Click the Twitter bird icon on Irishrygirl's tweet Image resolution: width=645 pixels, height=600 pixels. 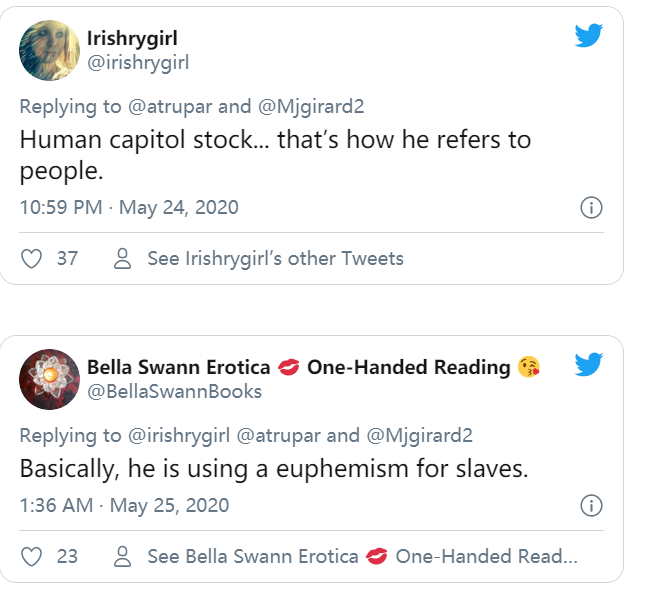589,37
